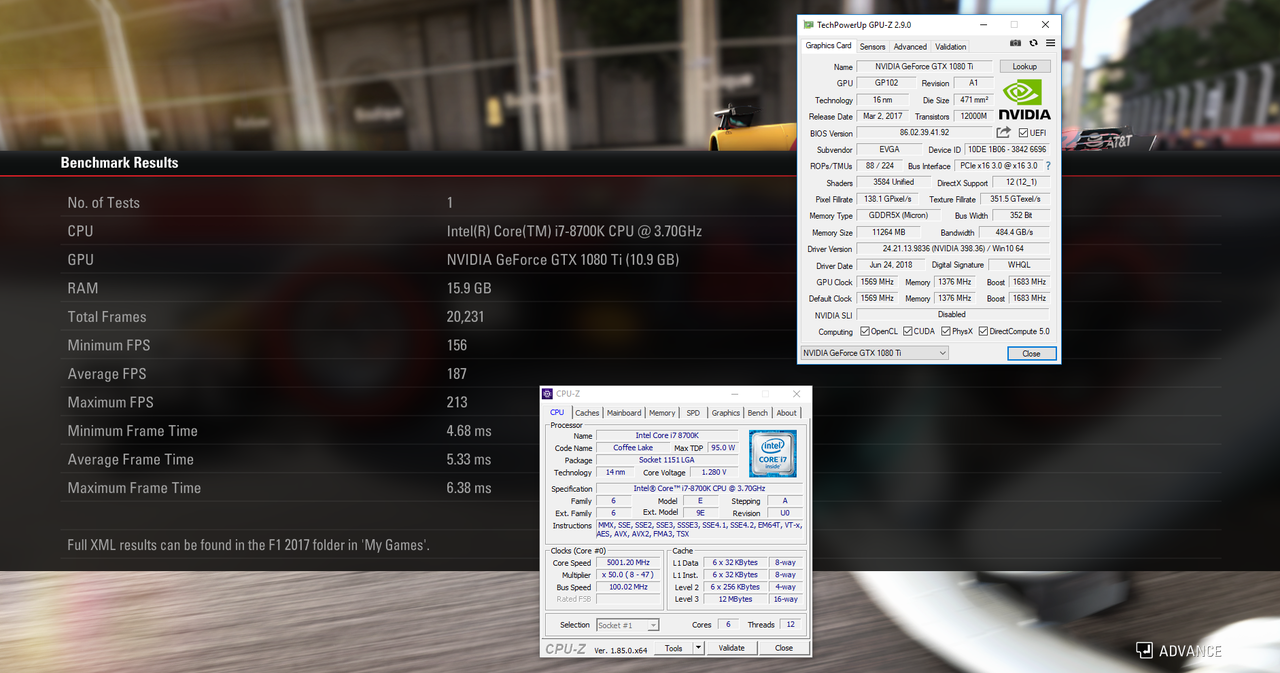This screenshot has height=673, width=1280.
Task: Click the Close button in GPU-Z
Action: click(x=1031, y=353)
